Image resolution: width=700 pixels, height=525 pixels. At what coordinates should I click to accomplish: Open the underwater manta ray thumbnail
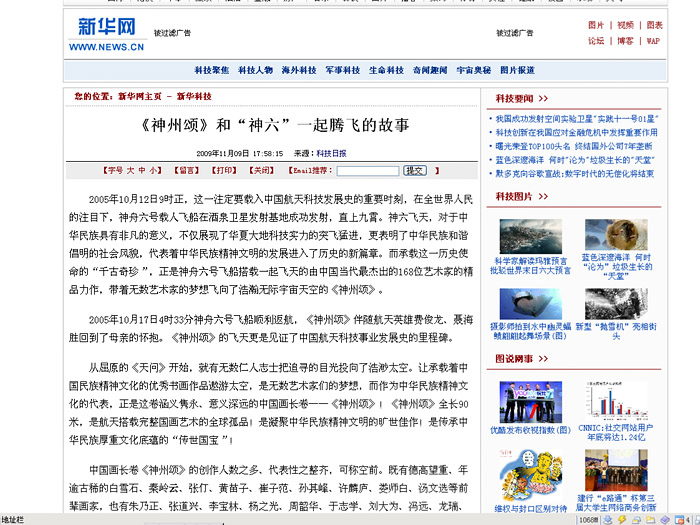pyautogui.click(x=531, y=304)
